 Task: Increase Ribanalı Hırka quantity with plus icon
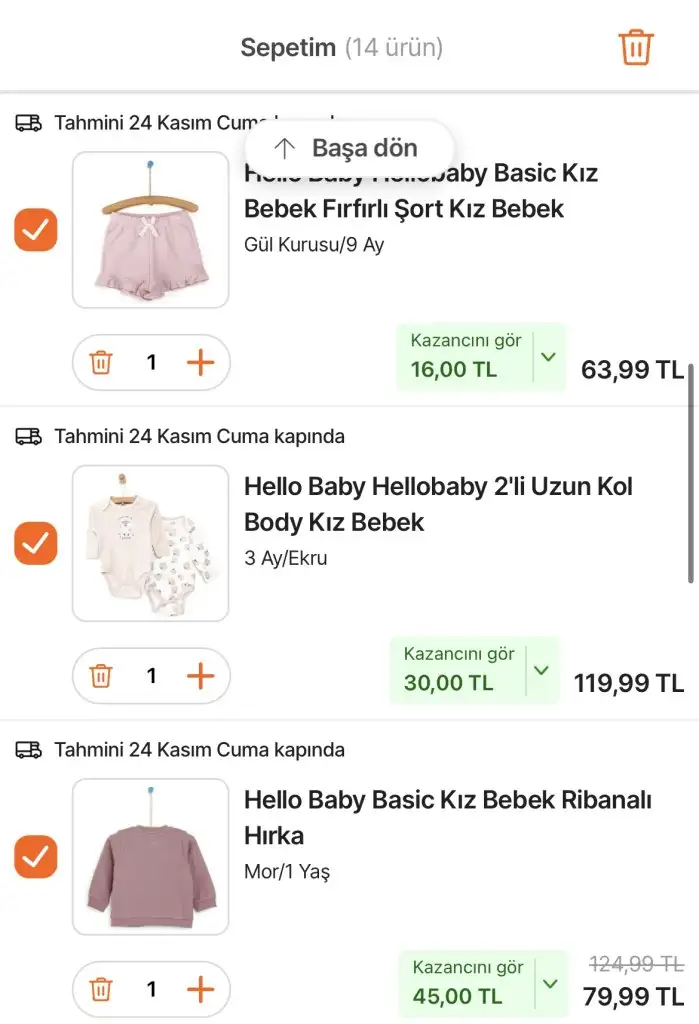201,990
